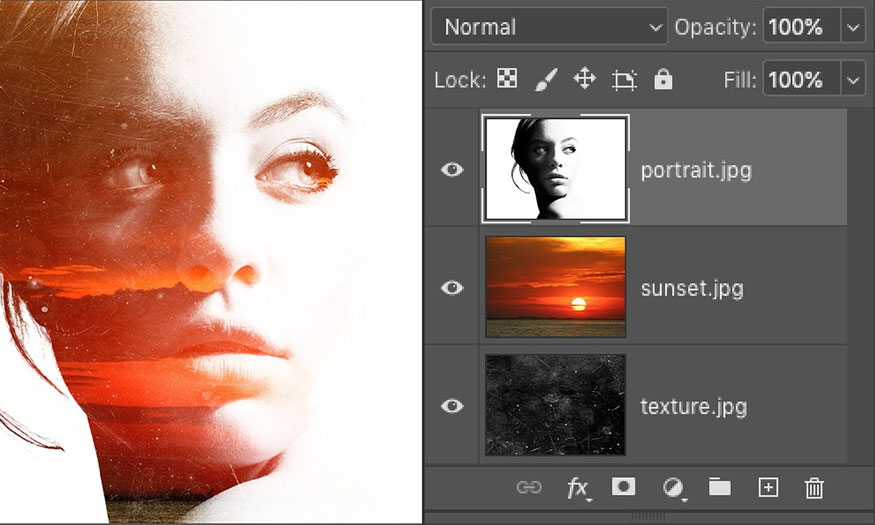
Task: Hide the texture.jpg layer
Action: (x=452, y=406)
